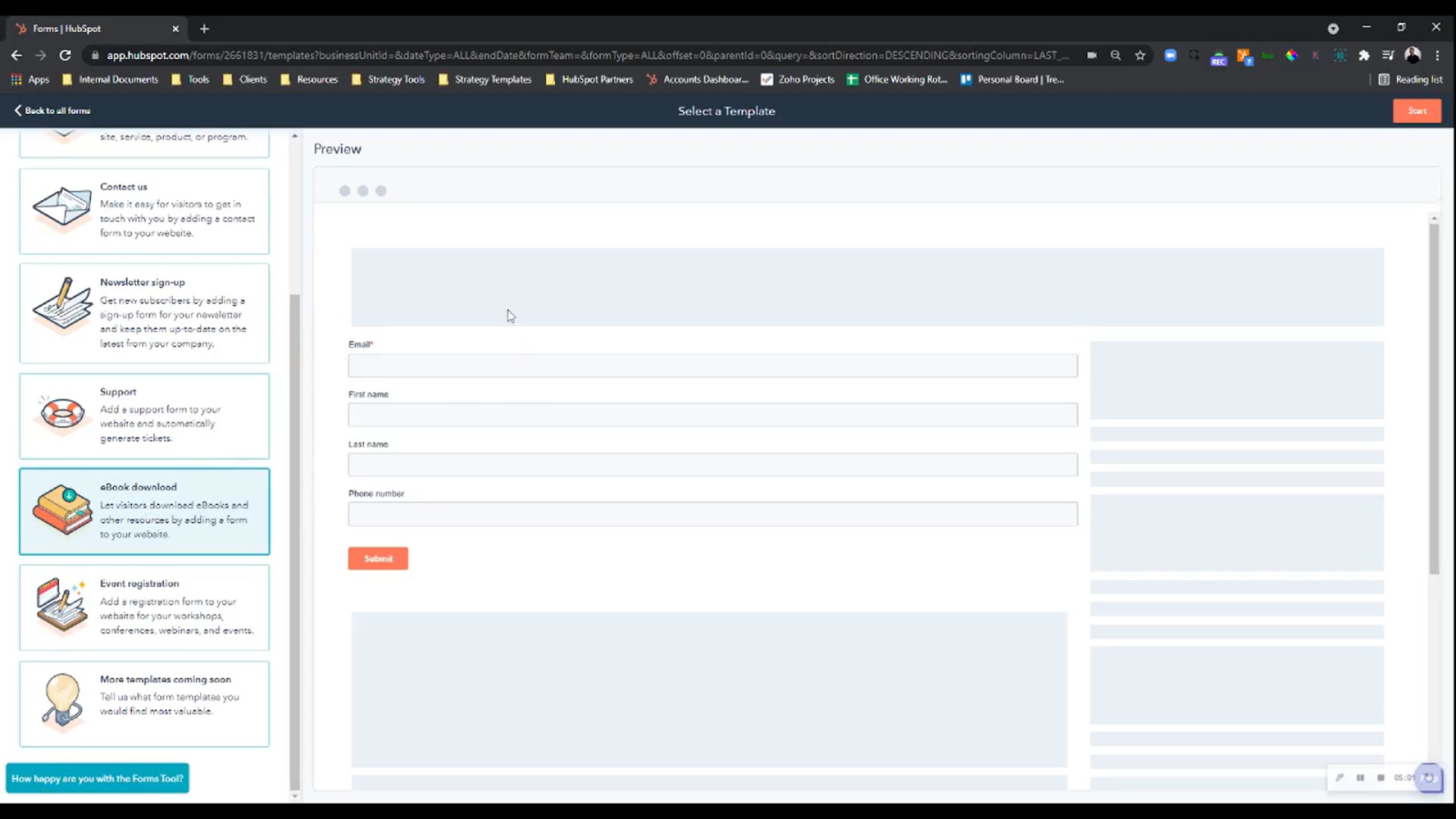
Task: Open the screen capture selection extension
Action: click(1194, 55)
